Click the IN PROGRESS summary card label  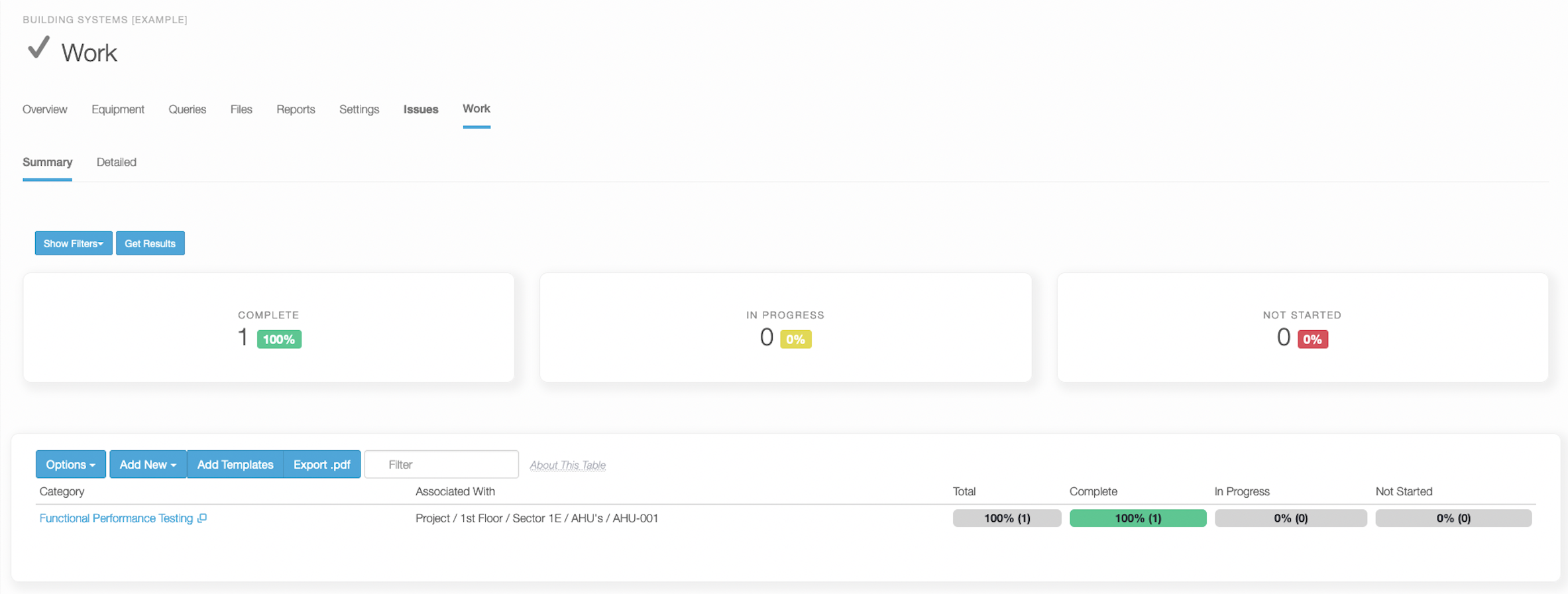click(785, 315)
